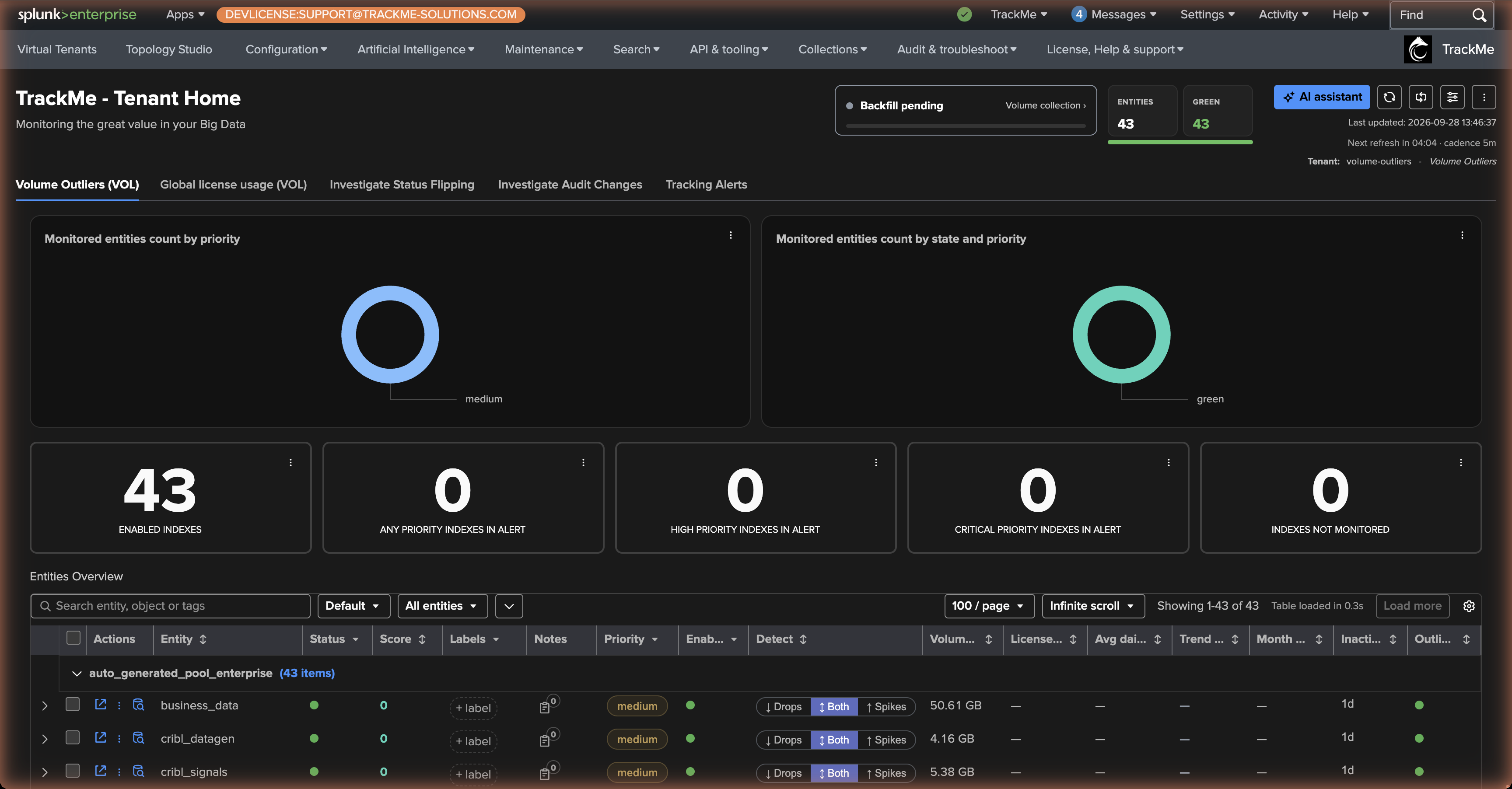This screenshot has width=1512, height=789.
Task: Collapse the auto_generated_pool_enterprise group
Action: tap(76, 674)
